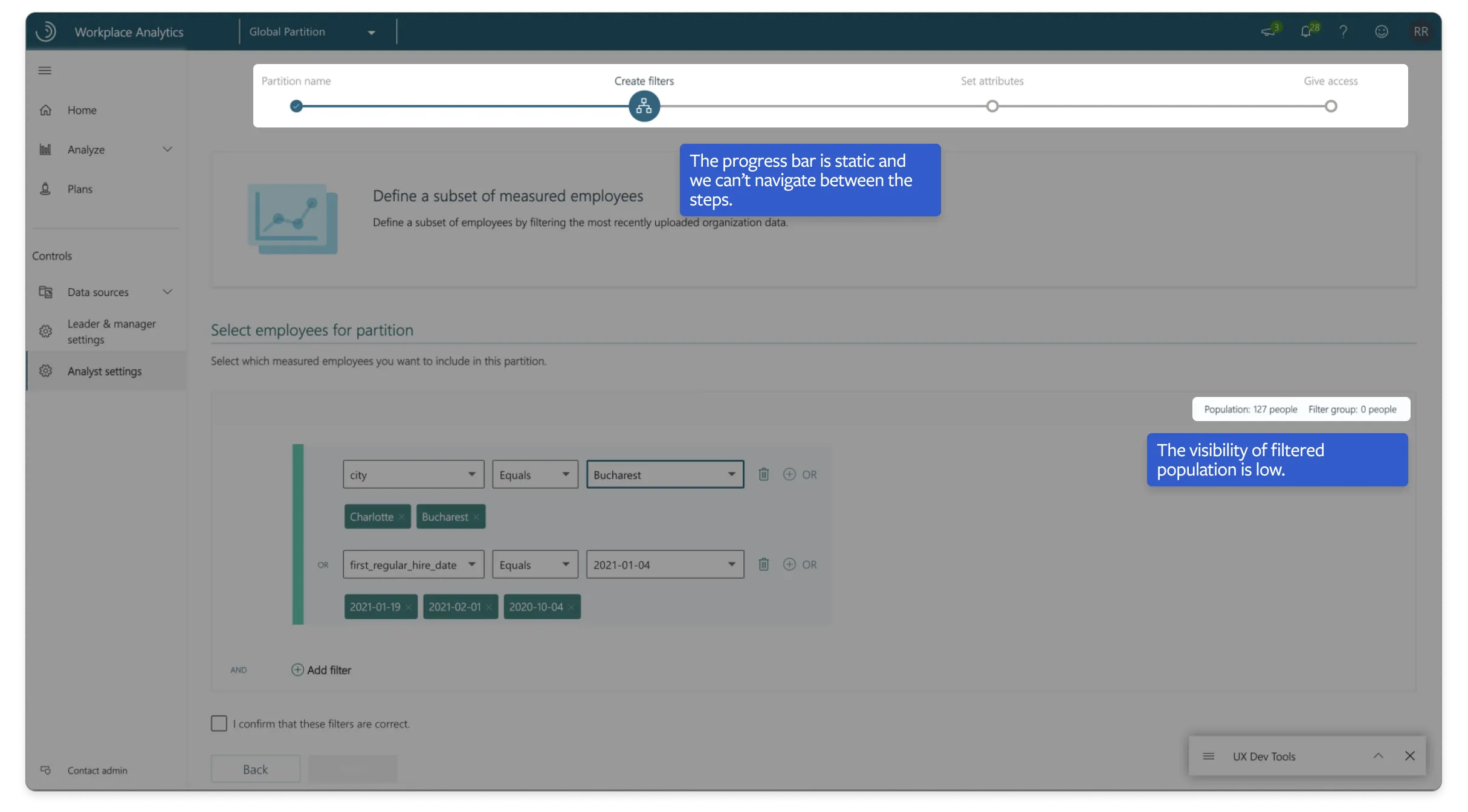Image resolution: width=1468 pixels, height=812 pixels.
Task: Delete the first_regular_hire_date filter row
Action: (x=764, y=564)
